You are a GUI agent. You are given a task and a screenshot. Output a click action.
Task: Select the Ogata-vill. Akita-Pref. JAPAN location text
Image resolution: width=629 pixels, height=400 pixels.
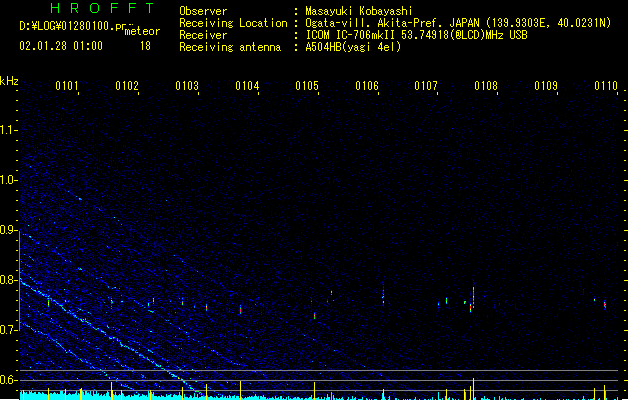pos(392,23)
